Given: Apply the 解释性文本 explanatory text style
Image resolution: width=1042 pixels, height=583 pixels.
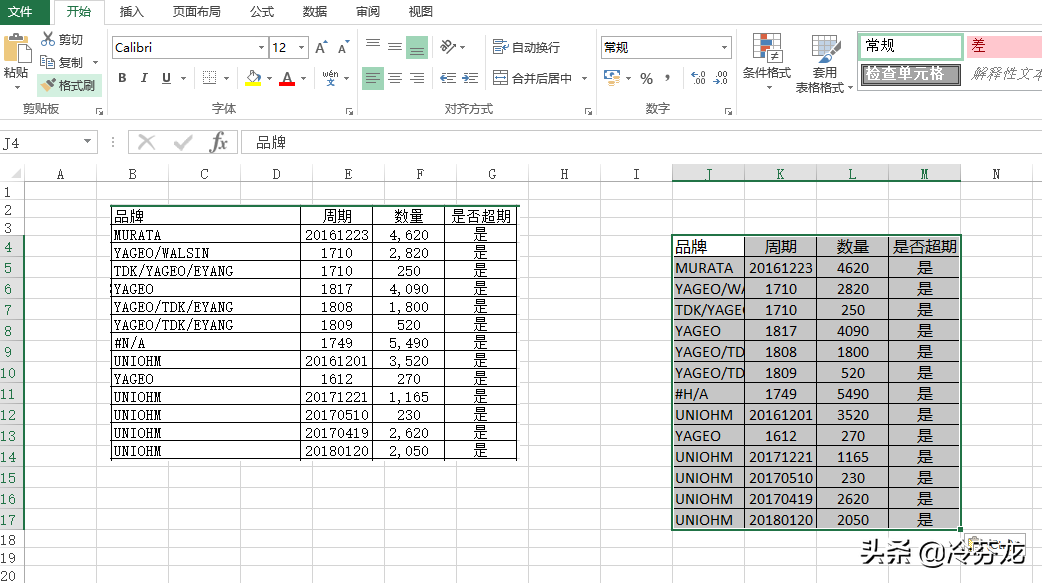Looking at the screenshot, I should 1004,74.
